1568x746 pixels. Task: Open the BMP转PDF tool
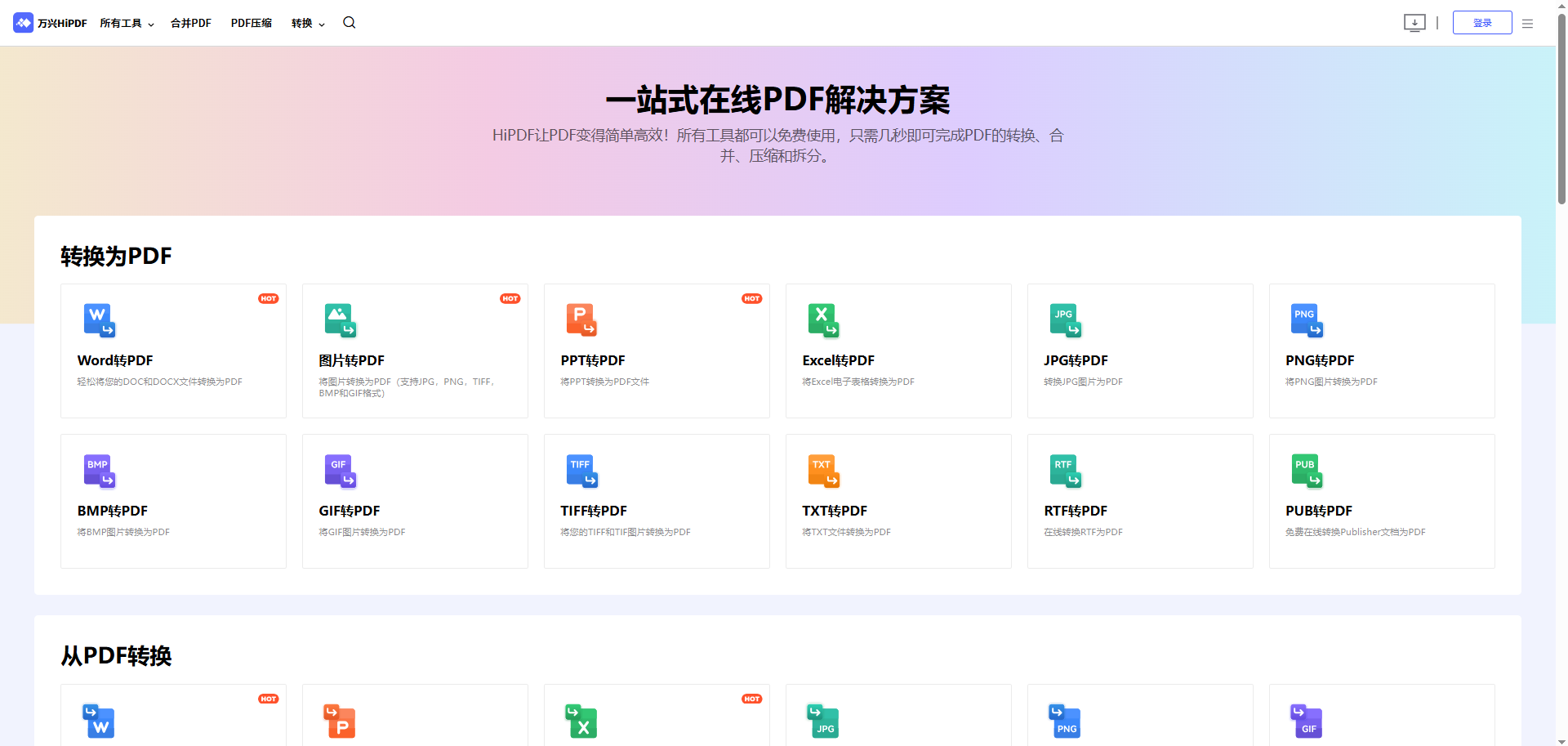(100, 471)
